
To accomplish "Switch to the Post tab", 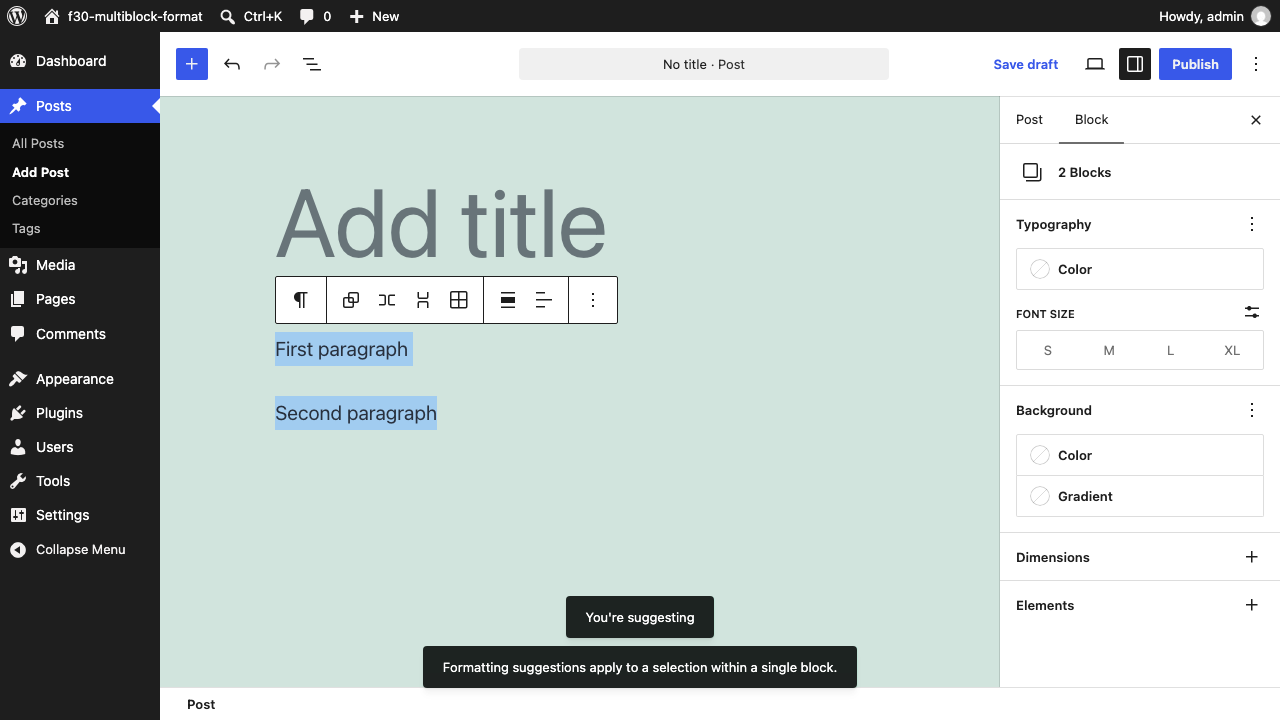I will (x=1029, y=119).
